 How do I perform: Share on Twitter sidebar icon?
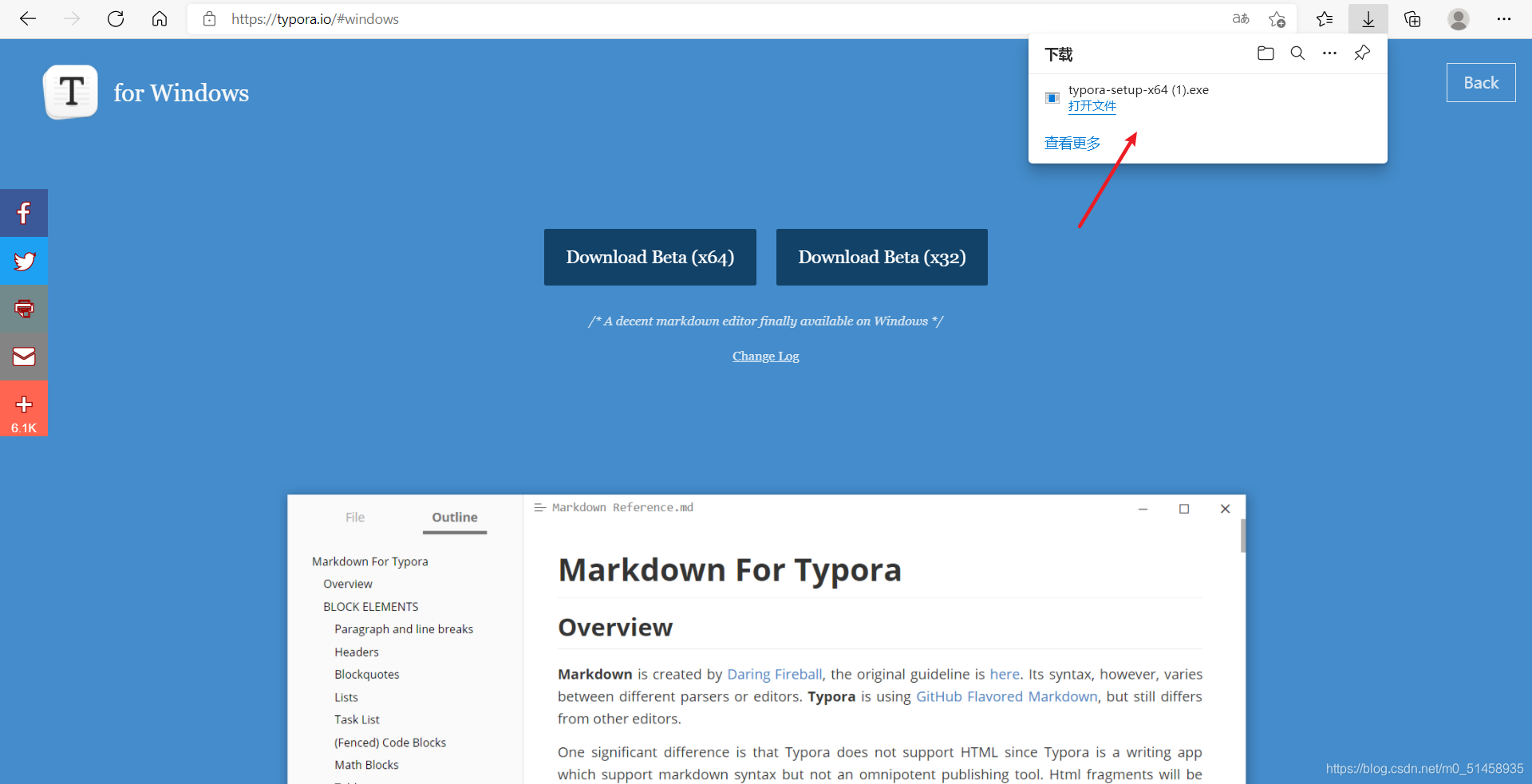coord(24,261)
